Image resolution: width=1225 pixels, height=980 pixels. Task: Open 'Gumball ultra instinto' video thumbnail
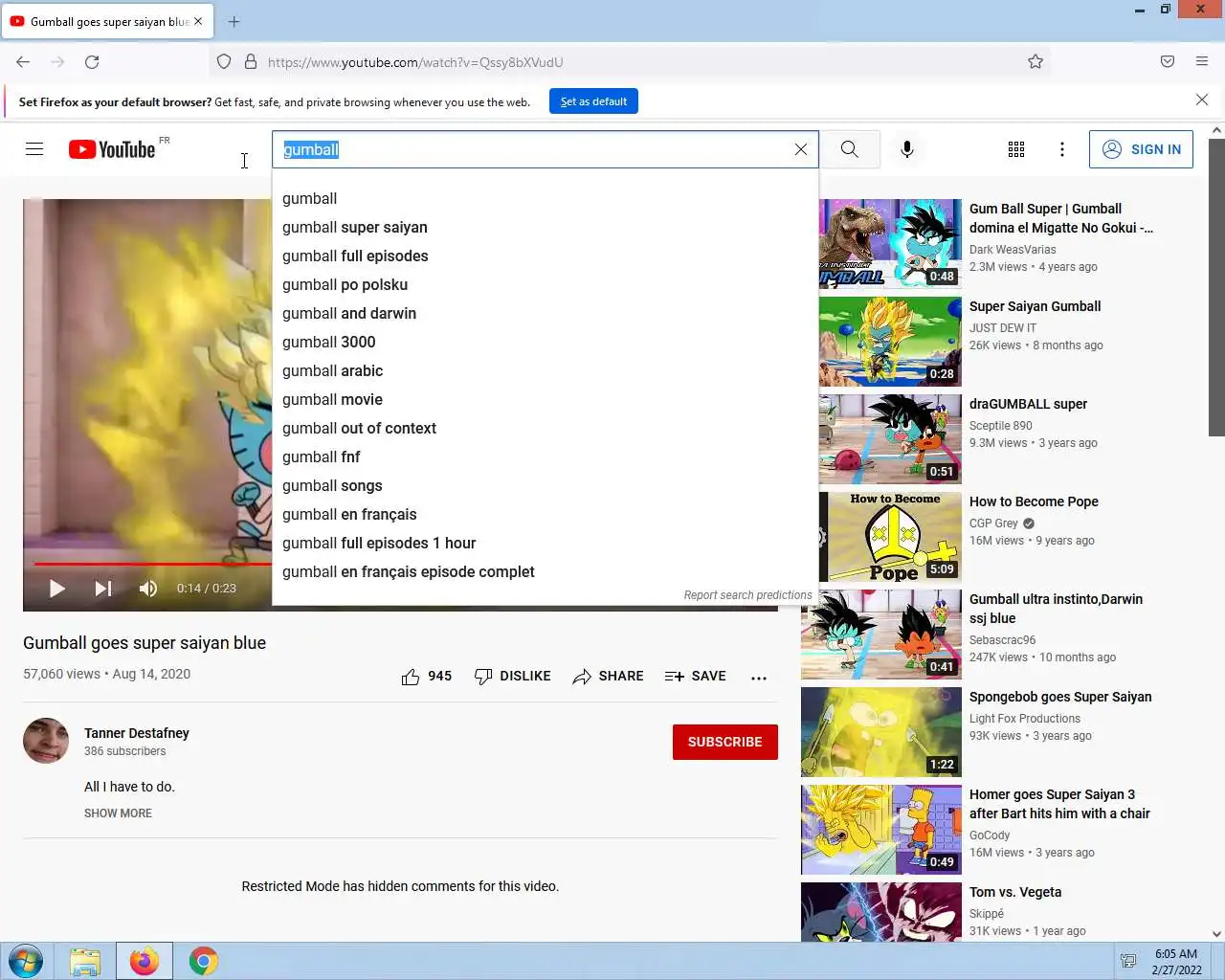point(881,635)
